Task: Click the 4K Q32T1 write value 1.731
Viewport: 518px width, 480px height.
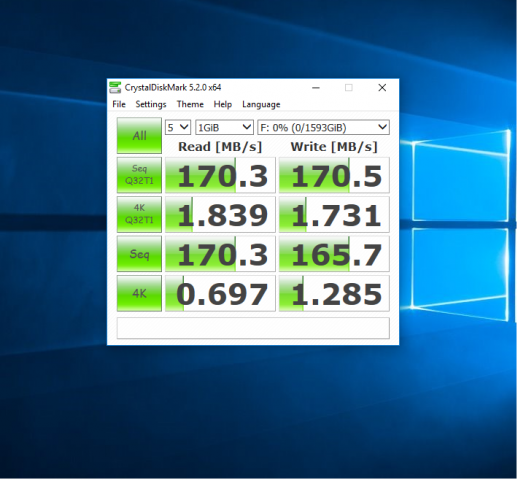Action: [334, 215]
